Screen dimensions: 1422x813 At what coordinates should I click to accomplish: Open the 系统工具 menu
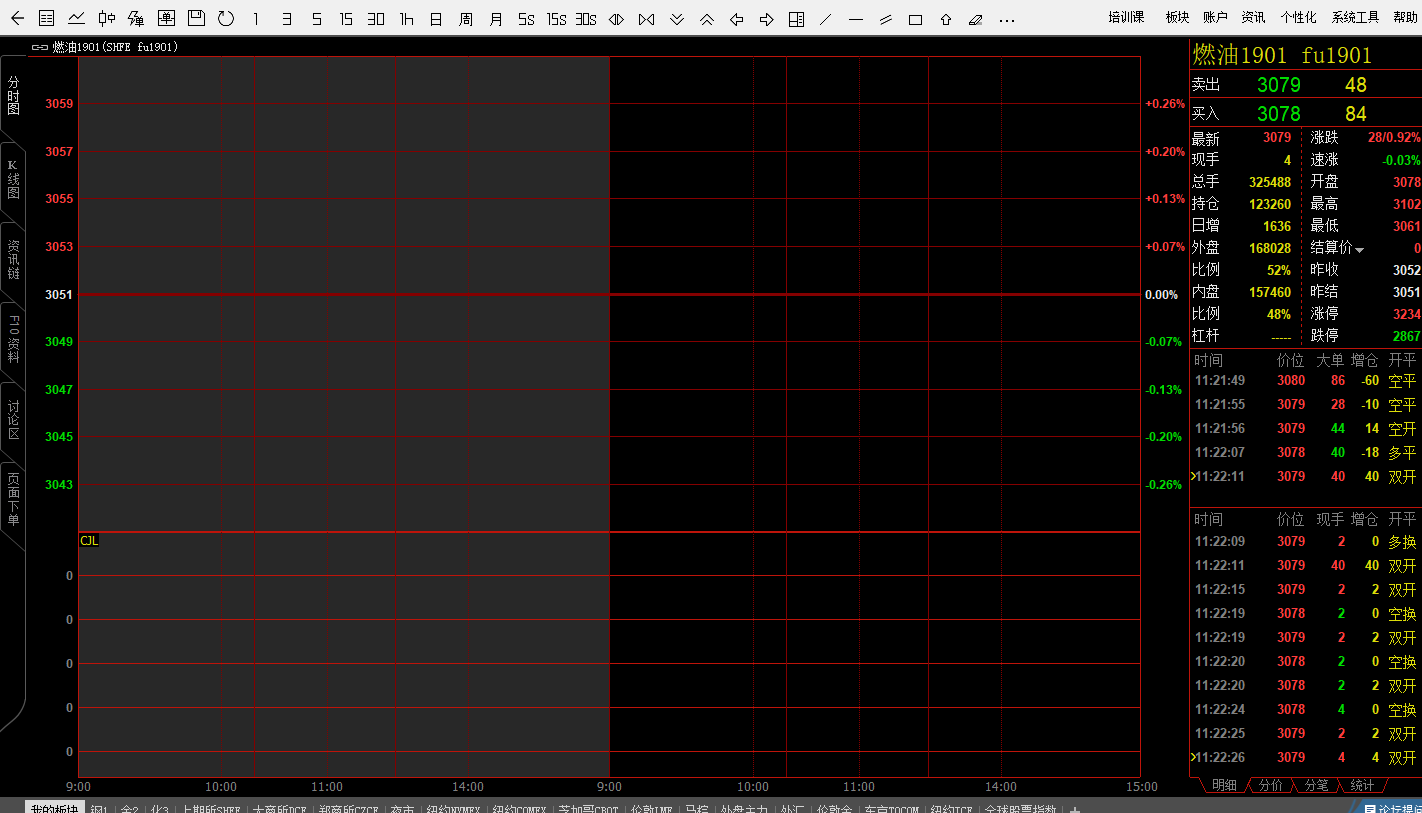(x=1355, y=17)
